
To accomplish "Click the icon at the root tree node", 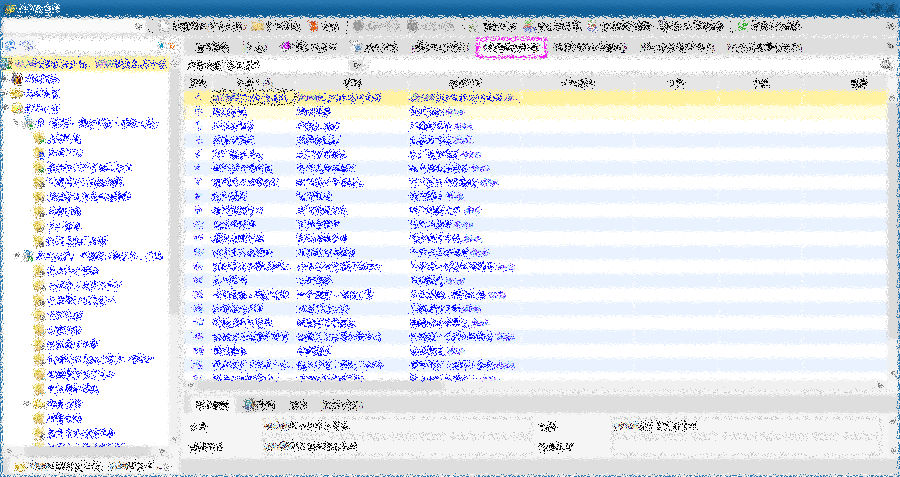I will [x=8, y=64].
